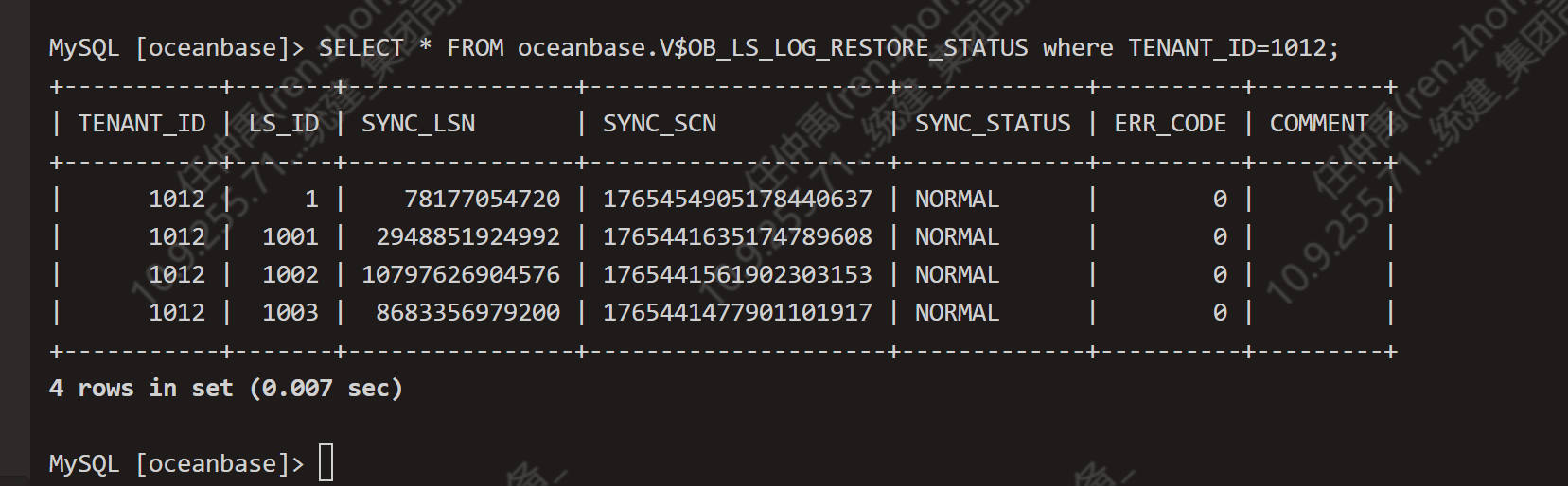Click the COMMENT column header
The height and width of the screenshot is (486, 1568).
[1319, 124]
